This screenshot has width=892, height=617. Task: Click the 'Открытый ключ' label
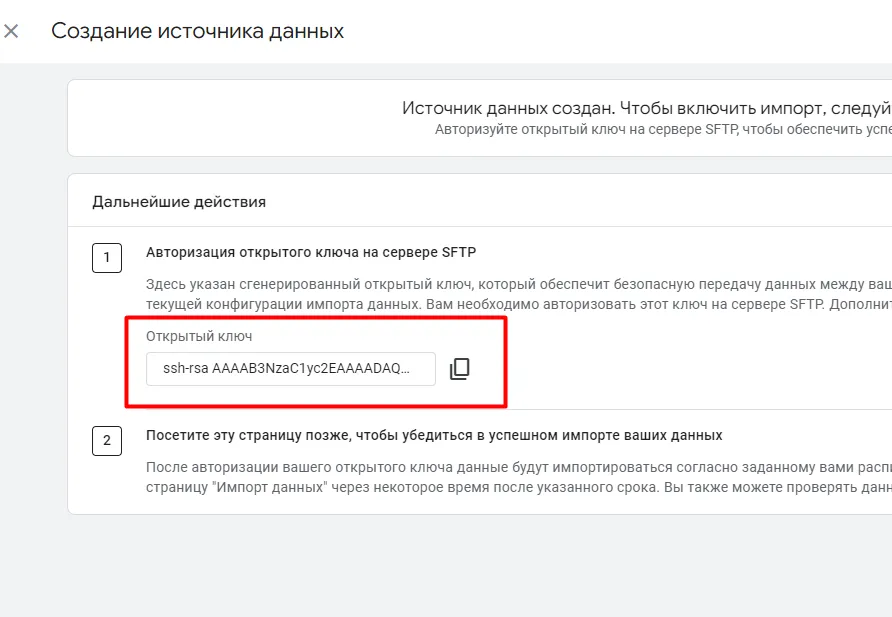click(199, 337)
